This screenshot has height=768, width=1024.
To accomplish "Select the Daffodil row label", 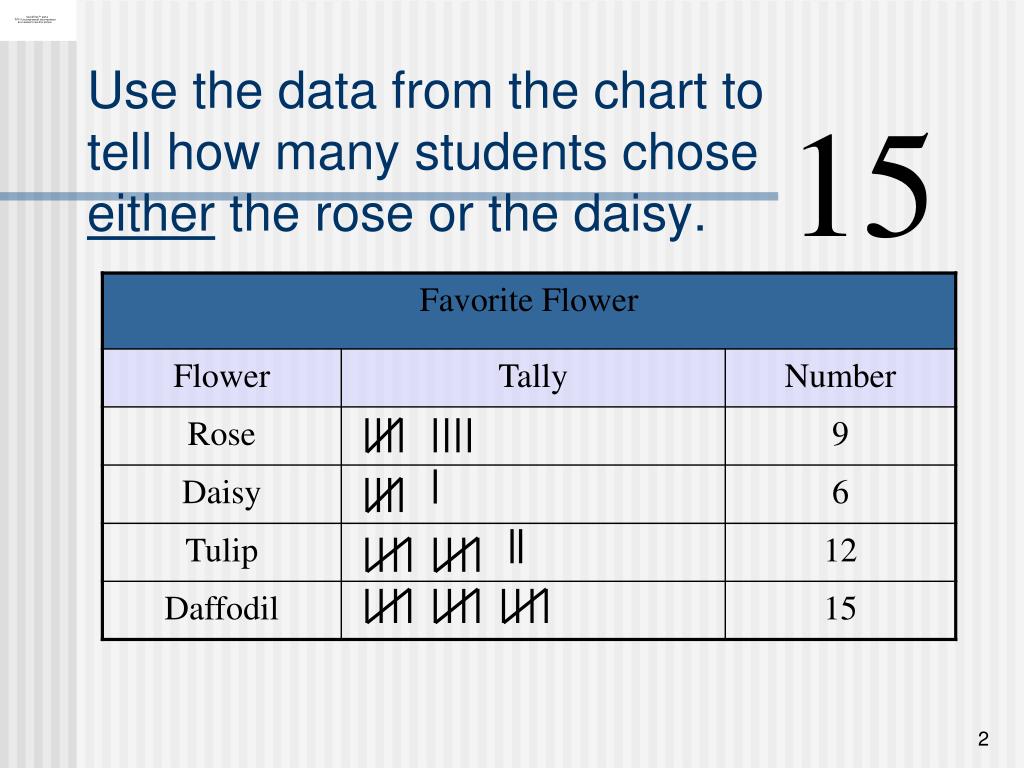I will pyautogui.click(x=221, y=609).
